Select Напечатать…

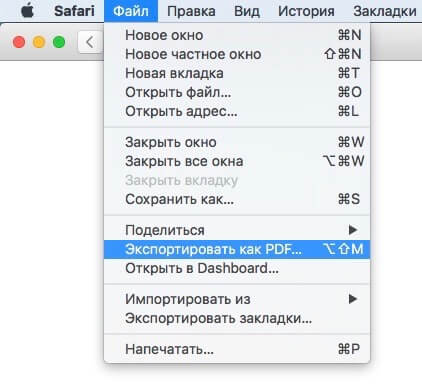pyautogui.click(x=237, y=349)
